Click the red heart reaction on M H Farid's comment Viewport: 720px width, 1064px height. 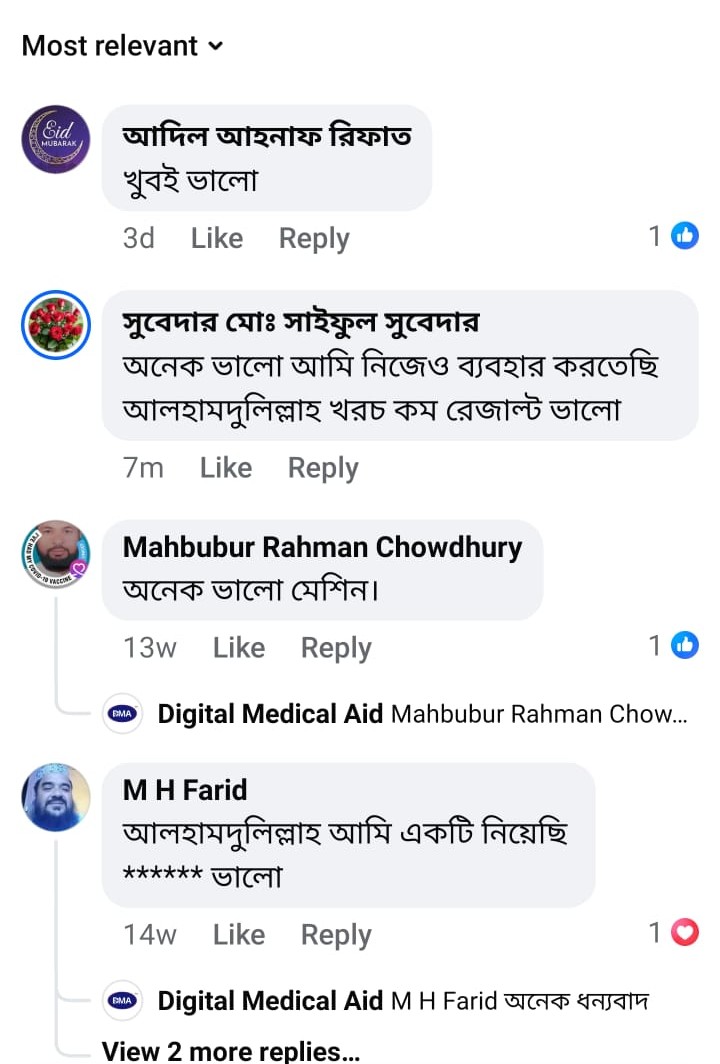point(685,933)
